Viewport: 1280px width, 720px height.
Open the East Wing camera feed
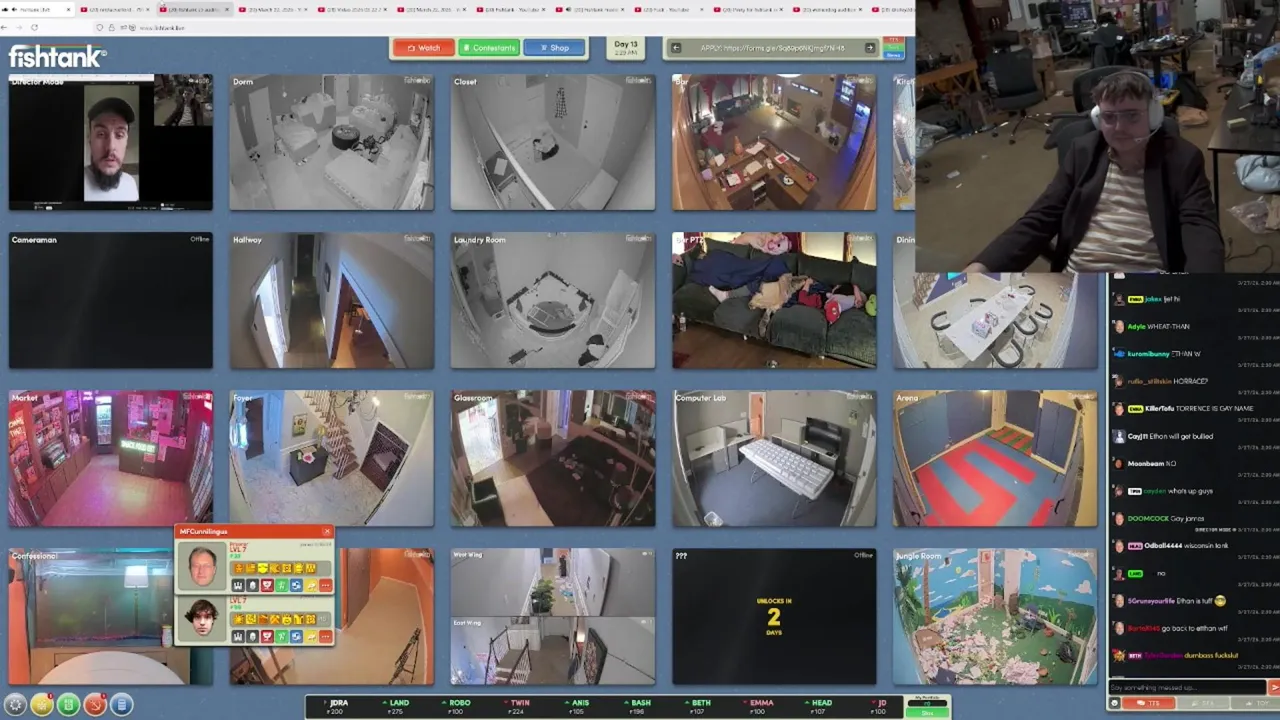point(552,651)
